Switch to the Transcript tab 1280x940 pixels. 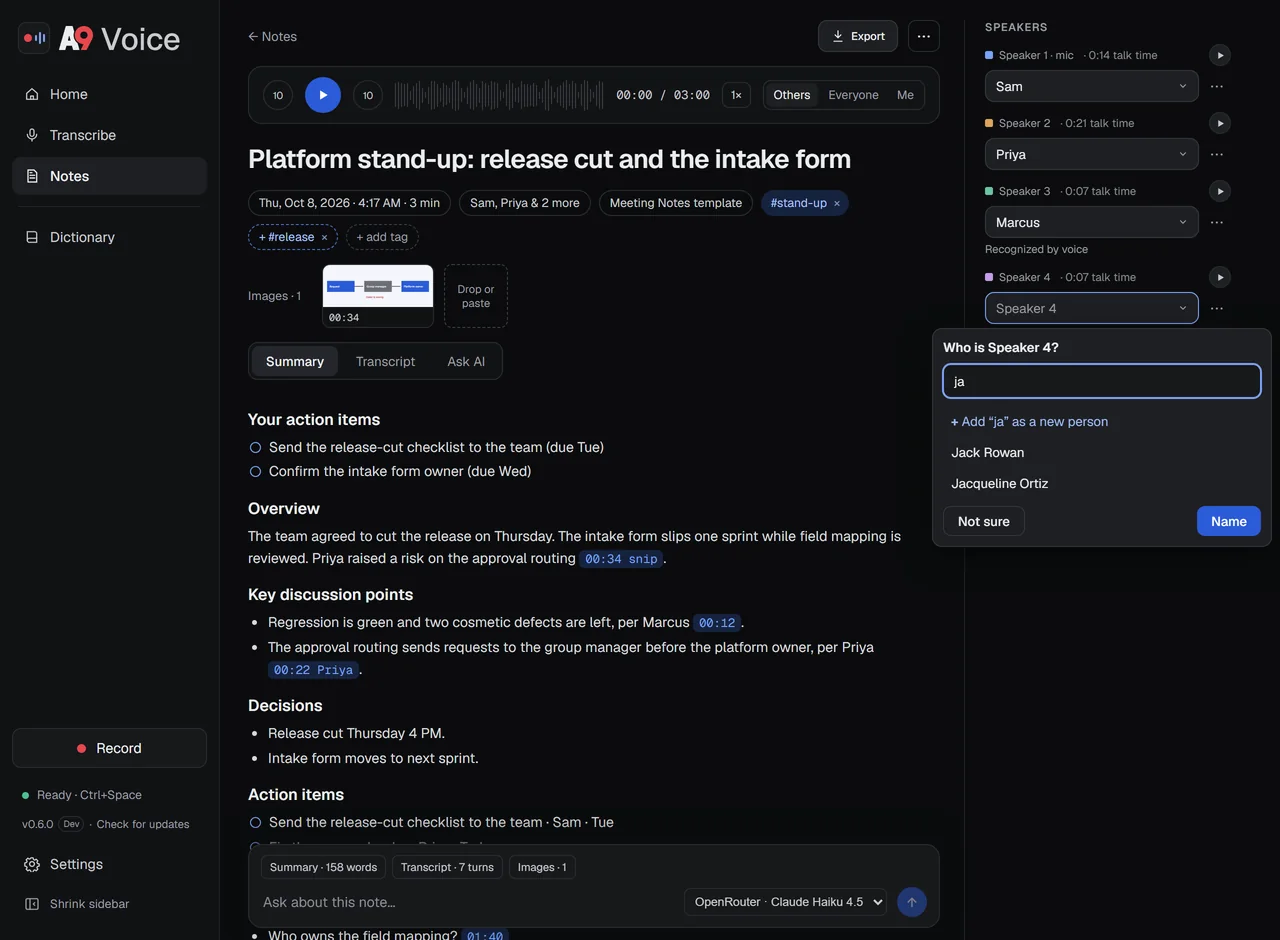click(x=385, y=361)
